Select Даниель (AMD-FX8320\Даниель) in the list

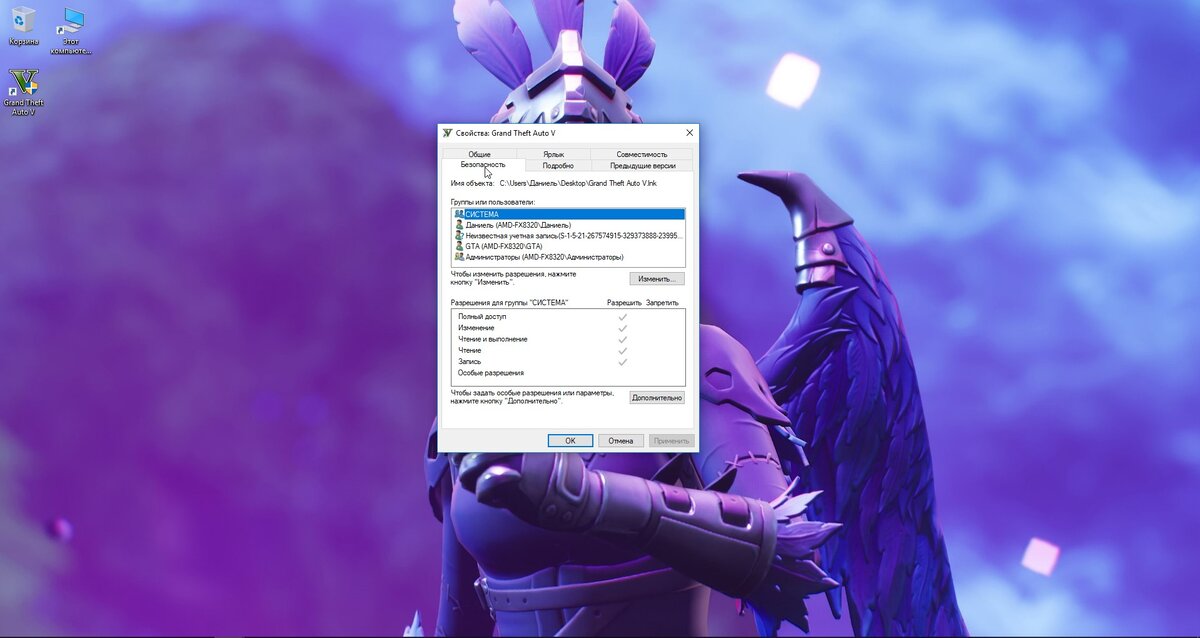tap(568, 225)
